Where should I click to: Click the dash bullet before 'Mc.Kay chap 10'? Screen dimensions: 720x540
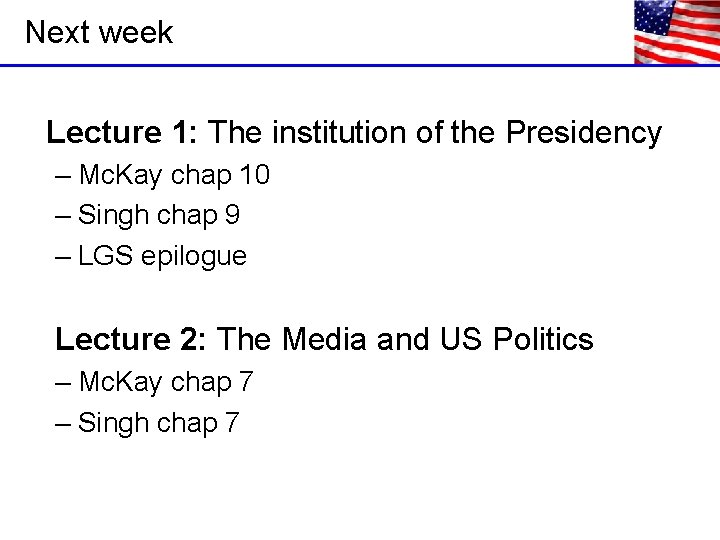[x=64, y=175]
